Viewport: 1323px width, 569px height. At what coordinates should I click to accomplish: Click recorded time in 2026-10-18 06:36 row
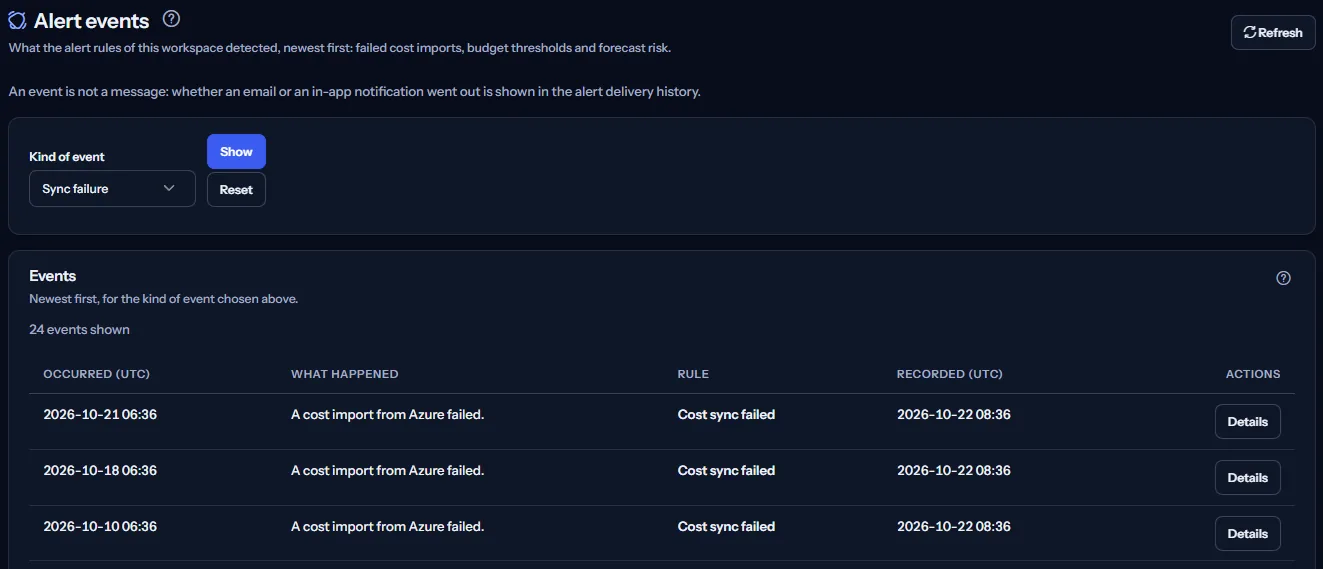coord(953,470)
